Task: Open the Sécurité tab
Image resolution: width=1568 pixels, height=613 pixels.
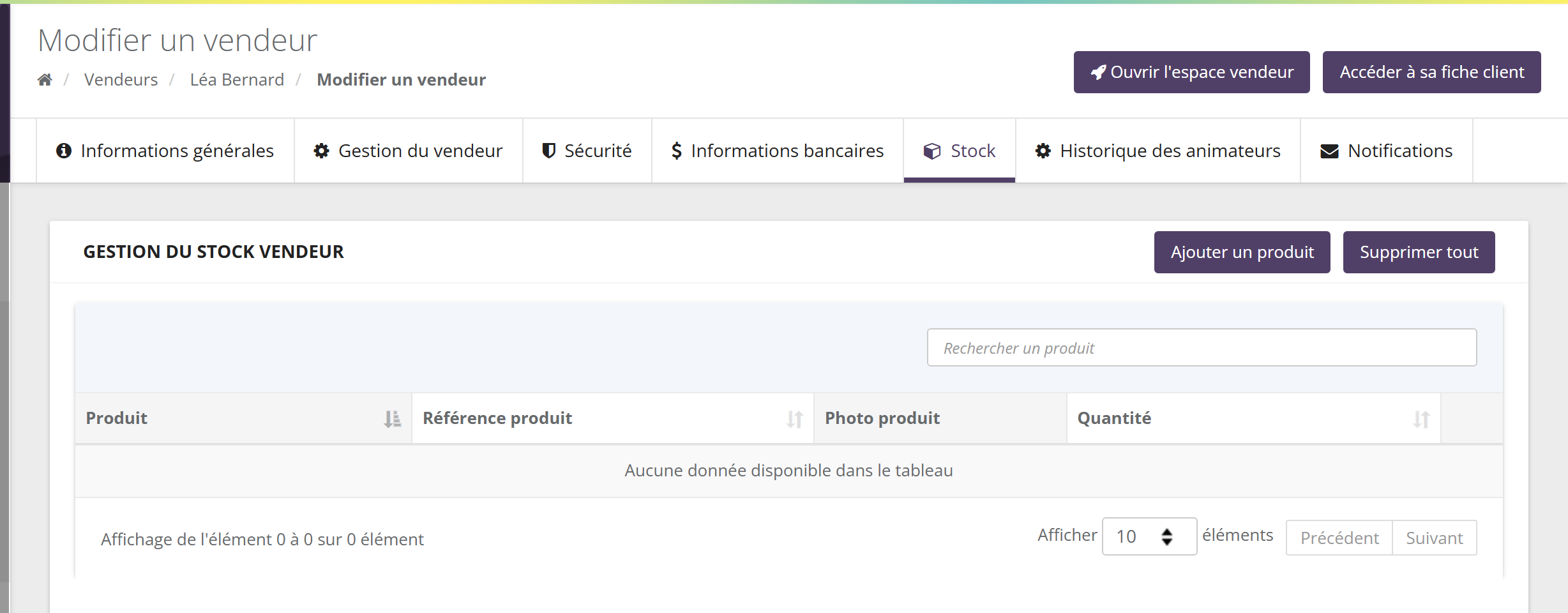Action: 587,151
